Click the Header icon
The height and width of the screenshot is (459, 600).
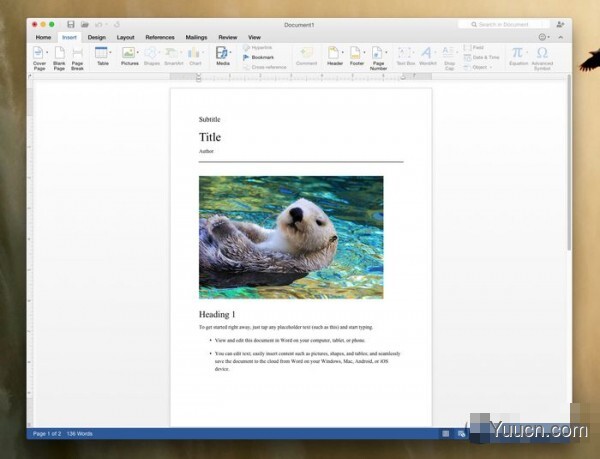[x=333, y=53]
